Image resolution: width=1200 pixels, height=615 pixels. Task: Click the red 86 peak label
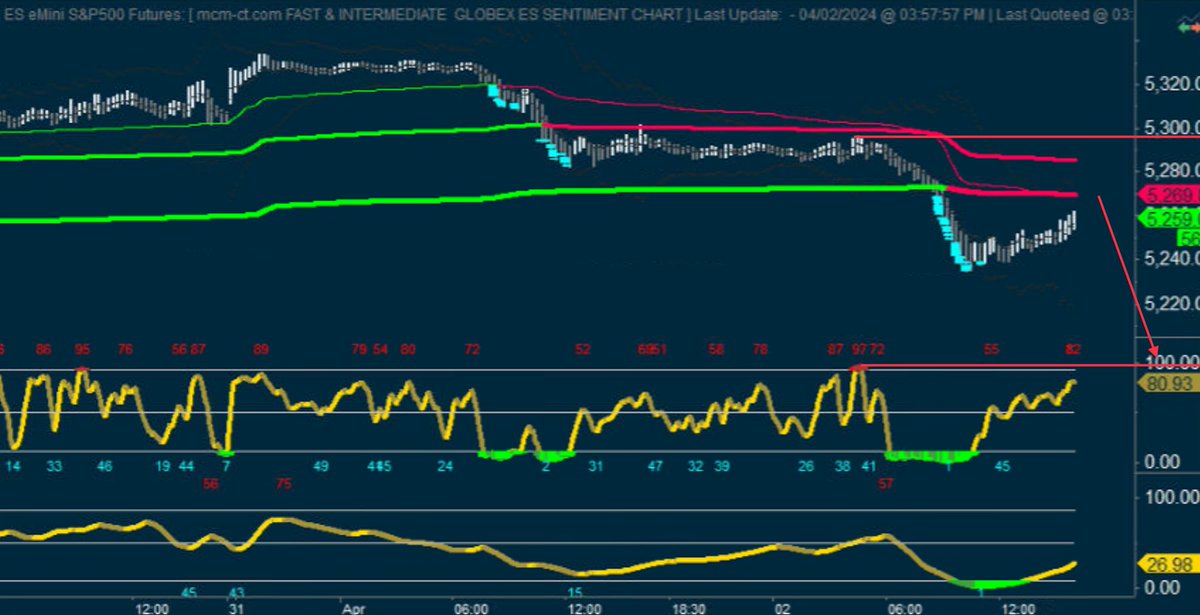(43, 350)
